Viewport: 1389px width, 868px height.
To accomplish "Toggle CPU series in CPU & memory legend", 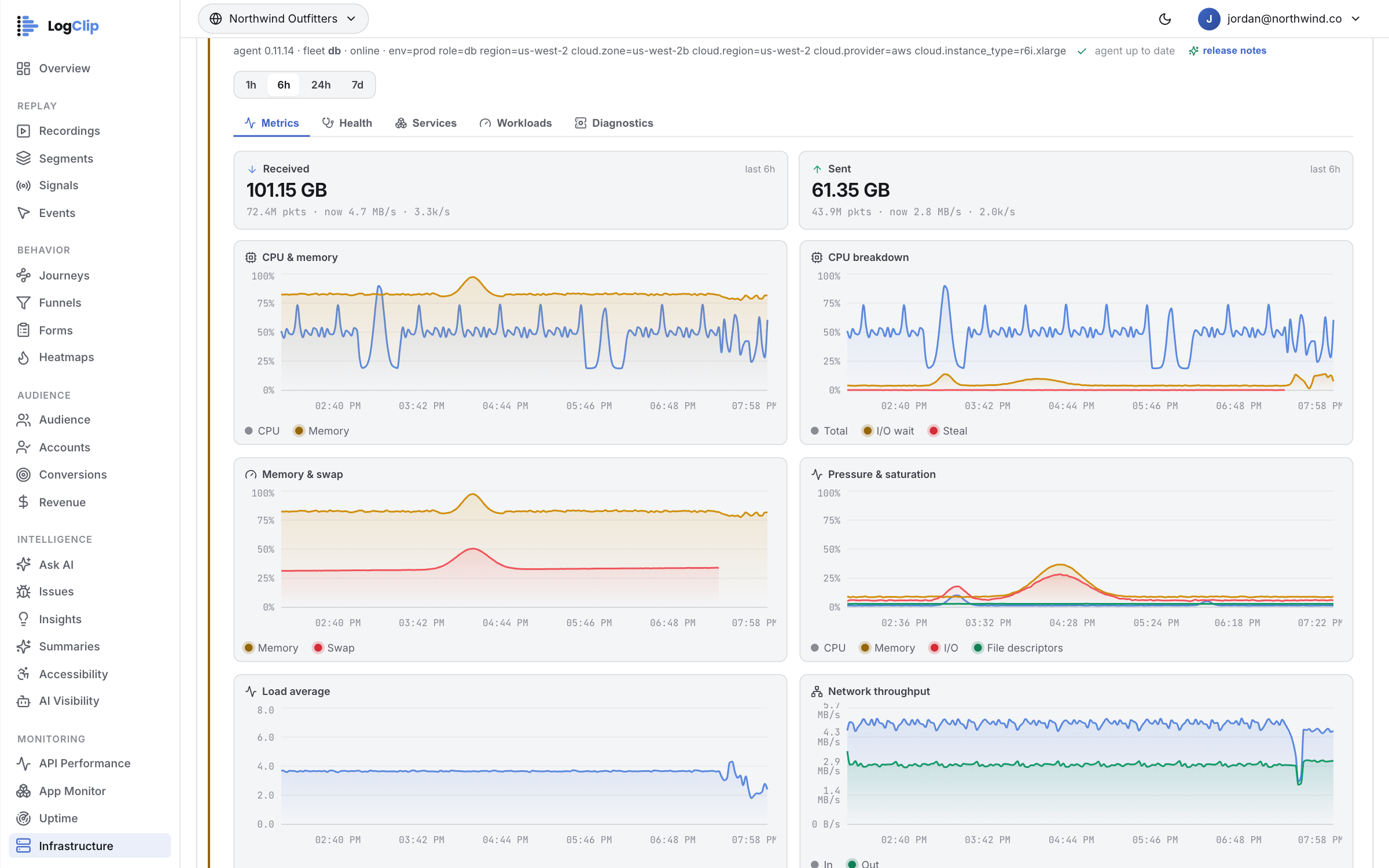I will tap(262, 431).
